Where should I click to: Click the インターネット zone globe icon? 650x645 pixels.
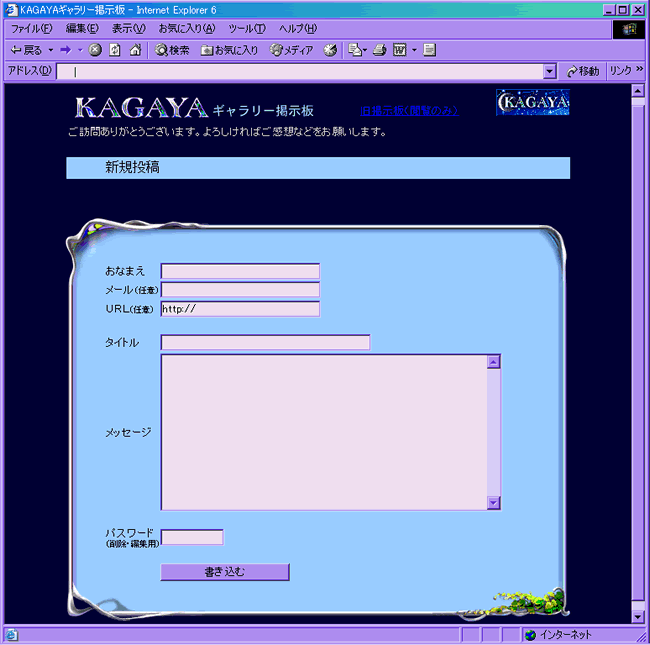tap(530, 635)
